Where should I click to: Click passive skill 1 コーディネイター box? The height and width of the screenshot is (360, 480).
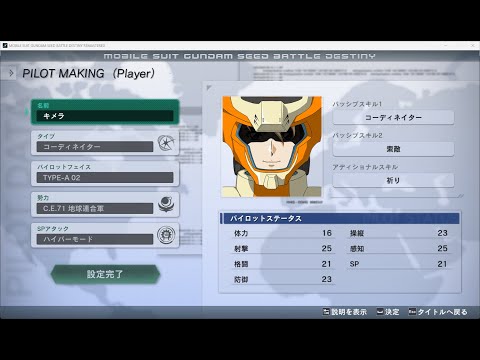click(393, 117)
